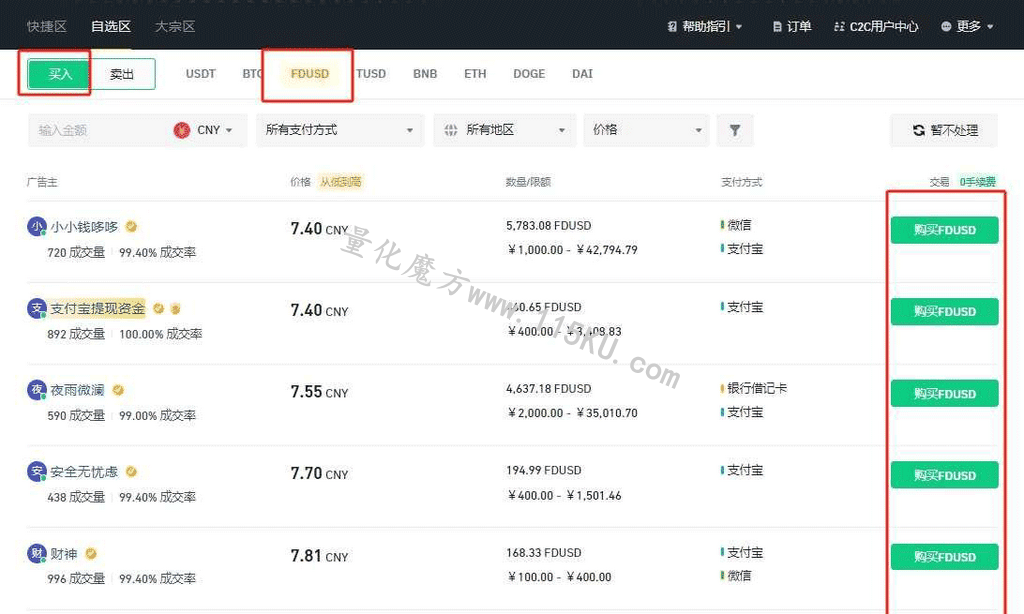The width and height of the screenshot is (1024, 614).
Task: Open the C2C用户中心 link
Action: click(876, 27)
